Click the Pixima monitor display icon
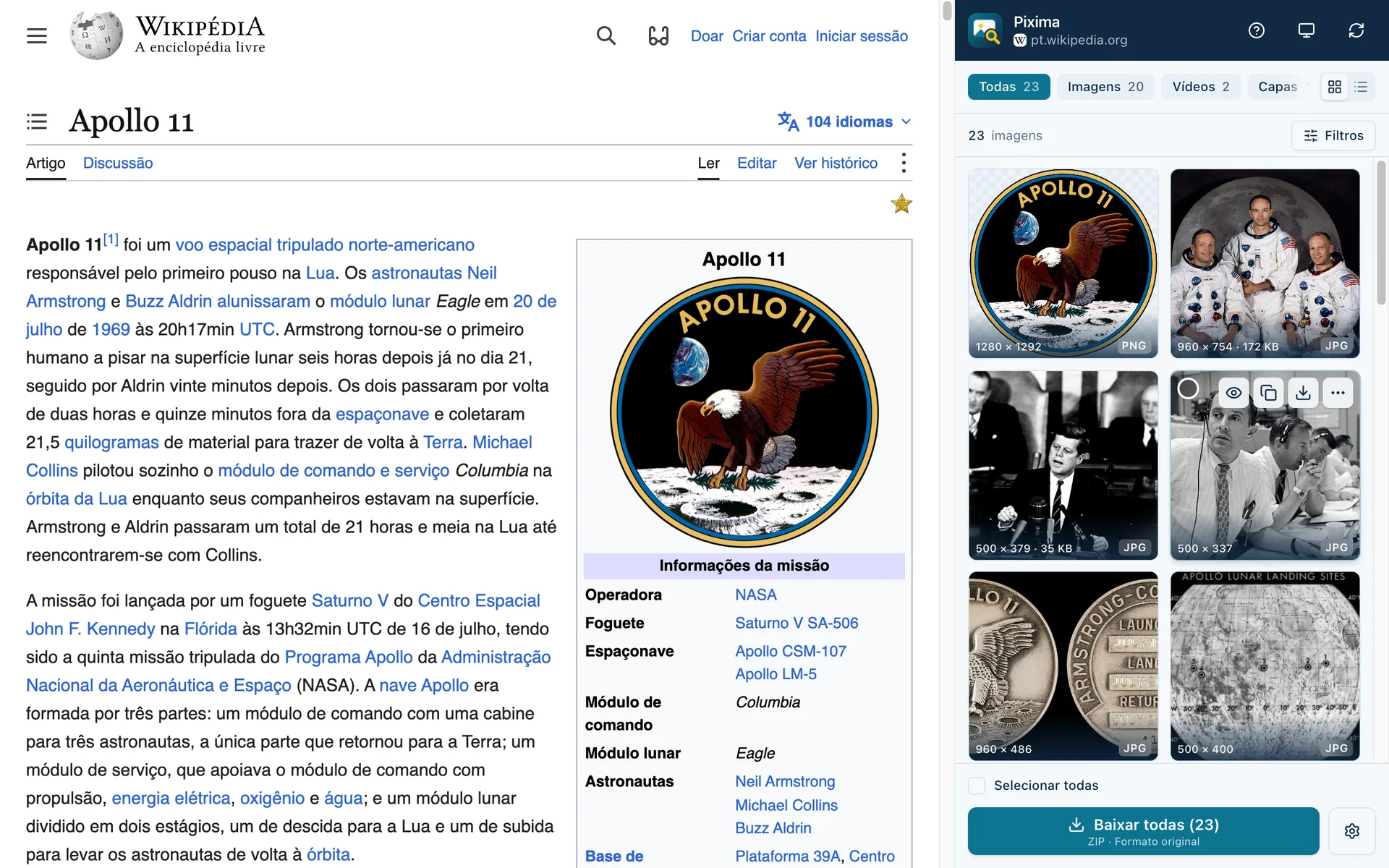1389x868 pixels. pyautogui.click(x=1306, y=30)
